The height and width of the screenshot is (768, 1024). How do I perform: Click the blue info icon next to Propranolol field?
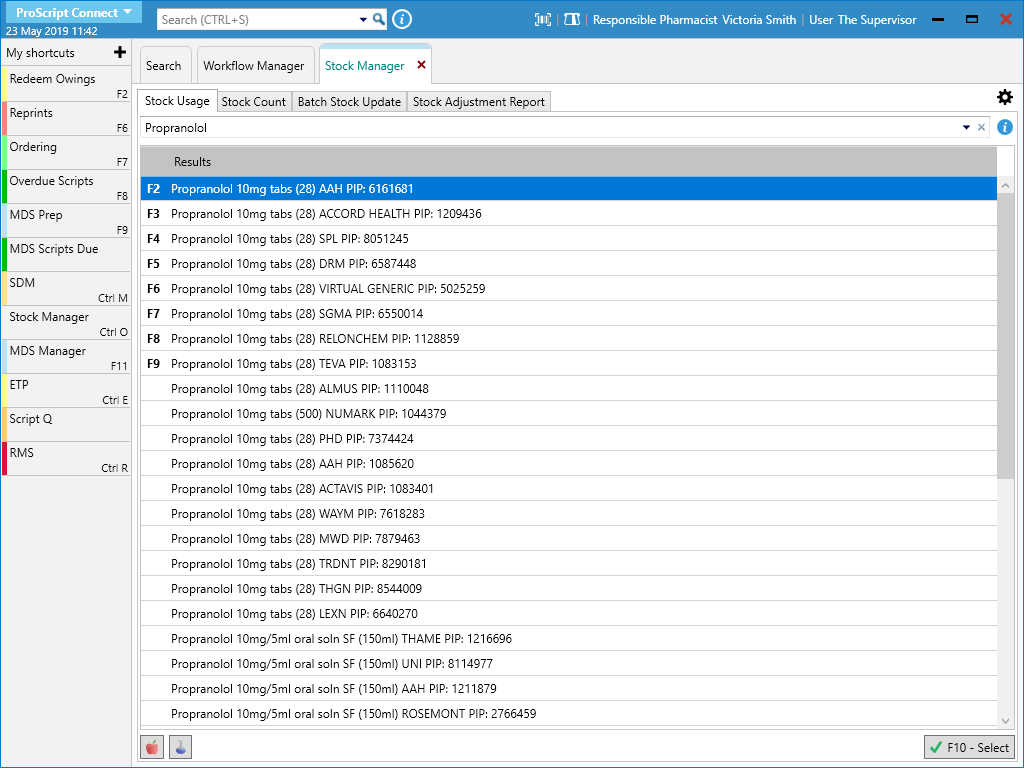tap(1005, 127)
